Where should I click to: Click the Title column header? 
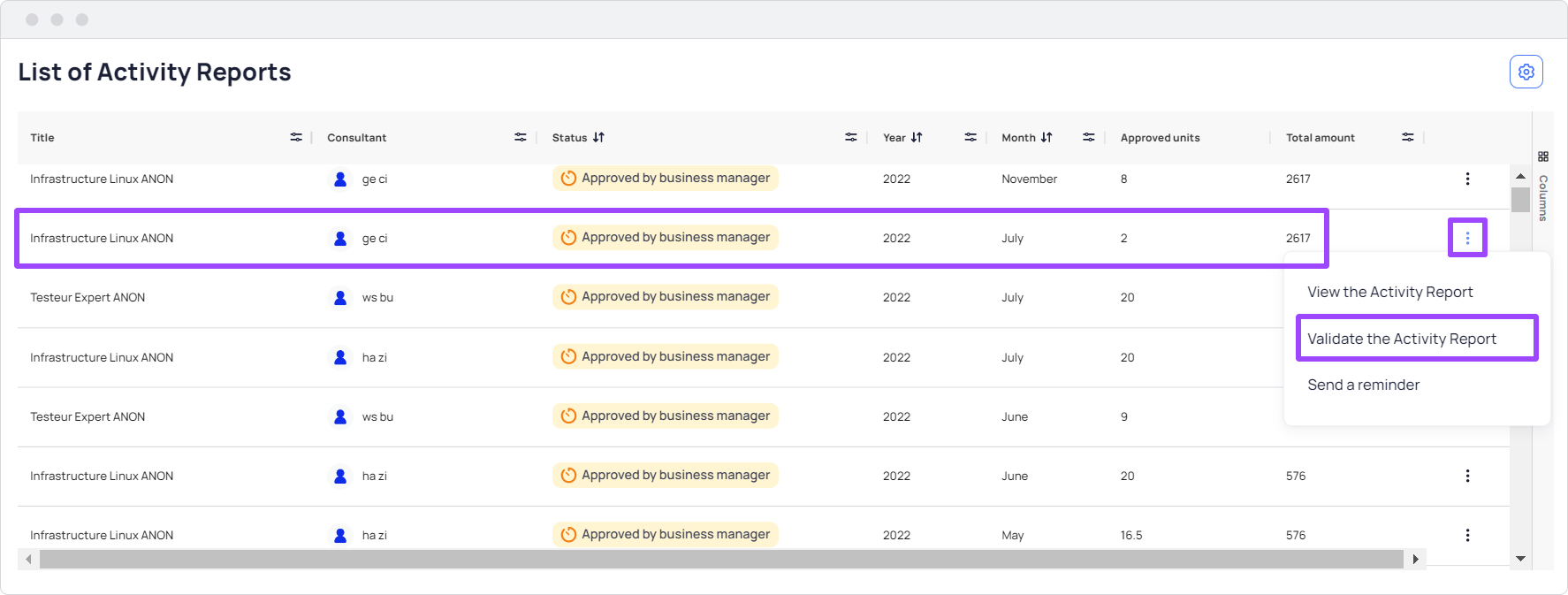pos(42,137)
